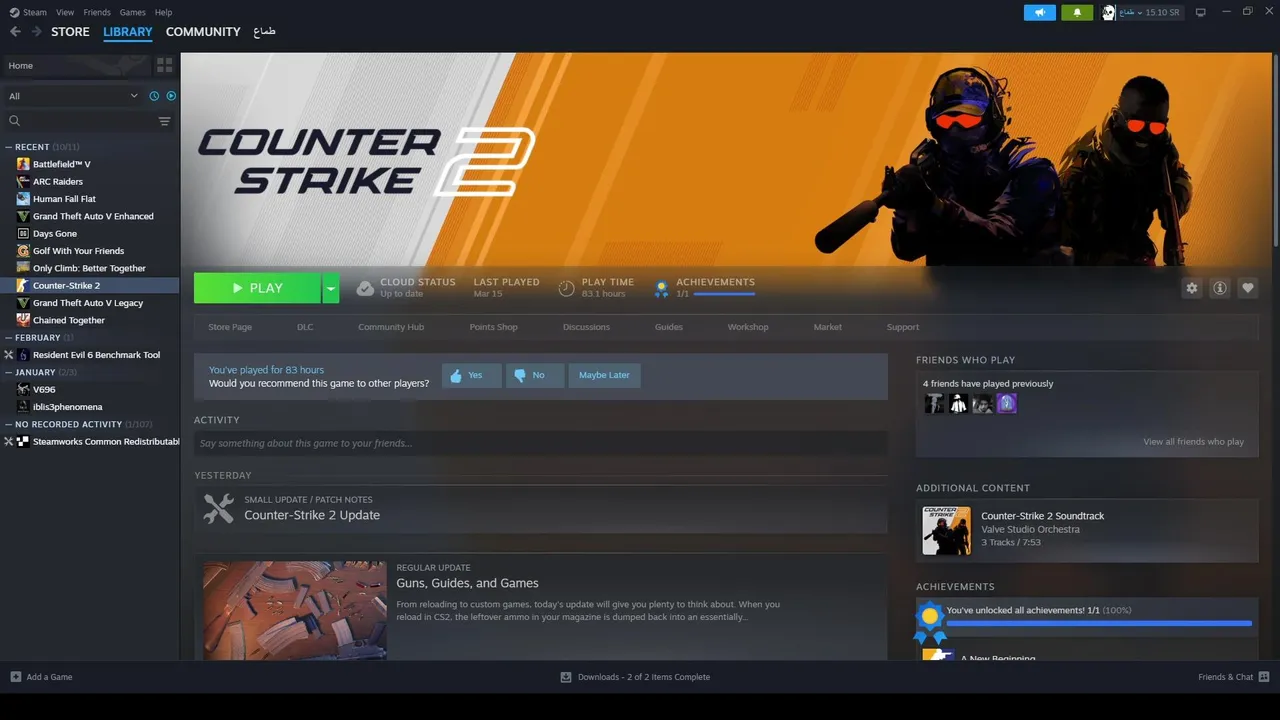Open the Friends menu
This screenshot has height=720, width=1280.
tap(97, 12)
